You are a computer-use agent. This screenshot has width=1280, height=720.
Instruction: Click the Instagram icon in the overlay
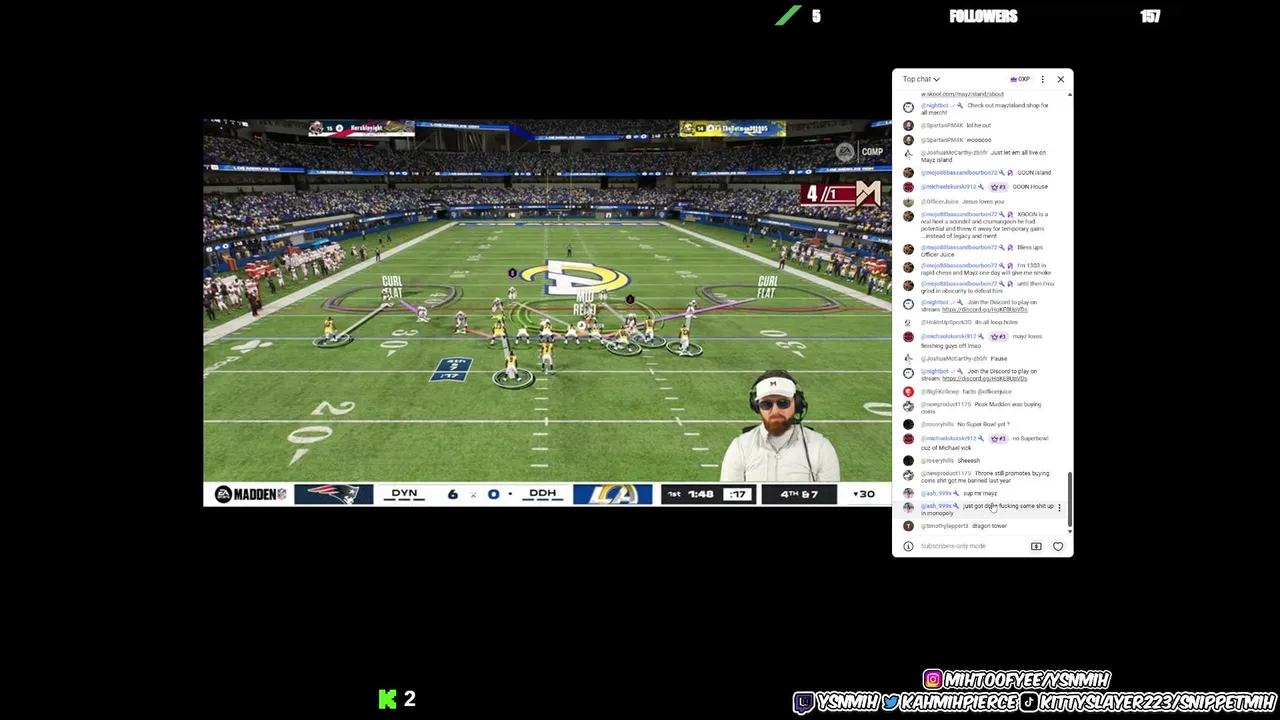point(933,680)
